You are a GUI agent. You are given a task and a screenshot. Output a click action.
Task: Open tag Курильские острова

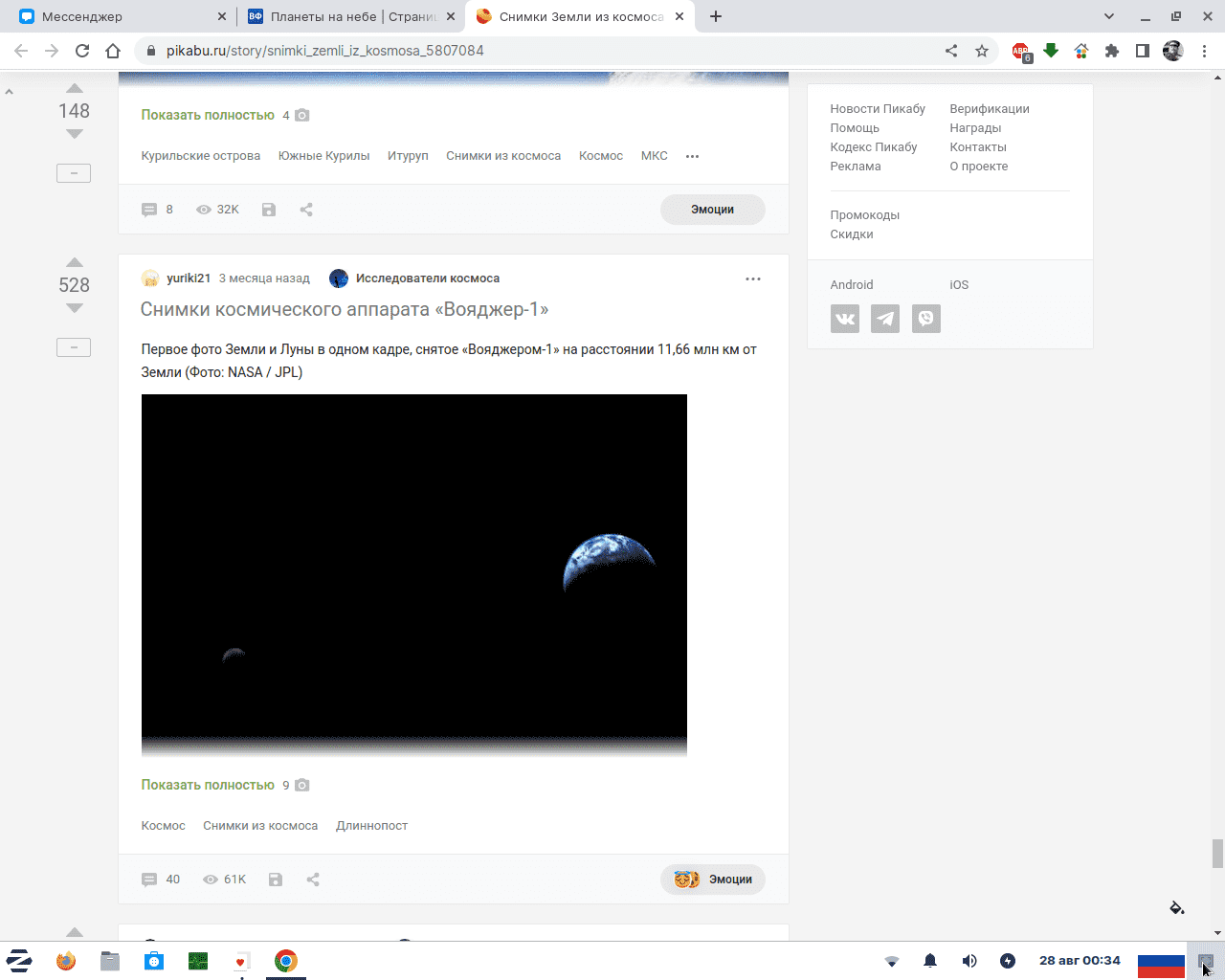pyautogui.click(x=201, y=156)
